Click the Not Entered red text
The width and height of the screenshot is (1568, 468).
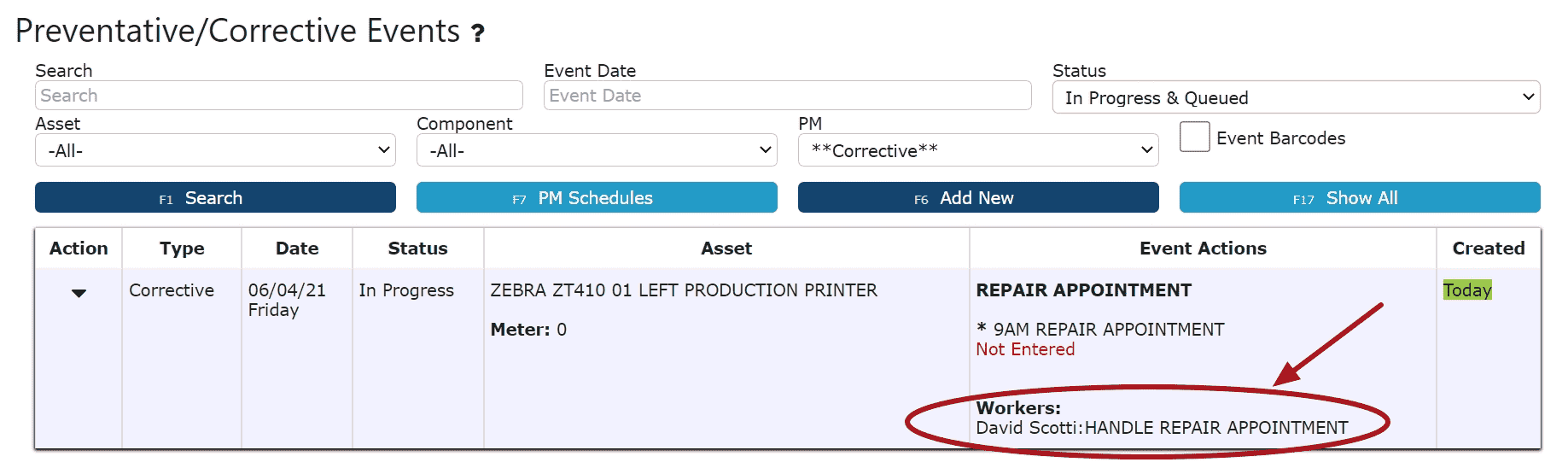click(1024, 349)
